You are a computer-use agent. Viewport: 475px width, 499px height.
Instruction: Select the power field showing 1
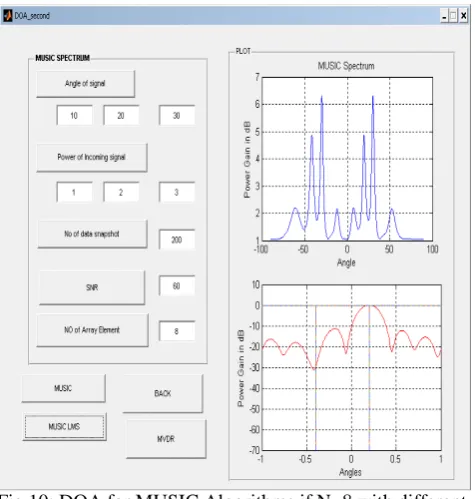click(75, 192)
